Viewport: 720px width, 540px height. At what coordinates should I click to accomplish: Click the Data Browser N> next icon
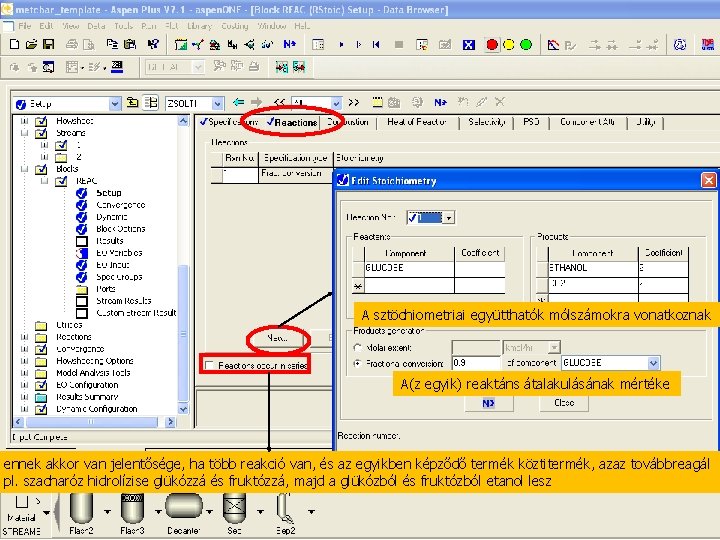tap(440, 102)
